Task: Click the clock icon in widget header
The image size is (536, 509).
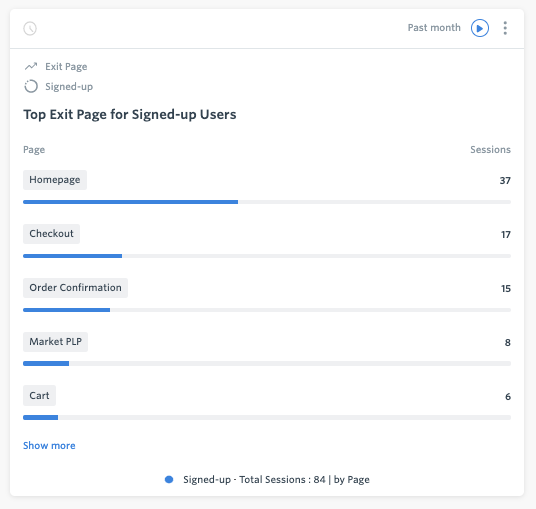Action: tap(30, 28)
